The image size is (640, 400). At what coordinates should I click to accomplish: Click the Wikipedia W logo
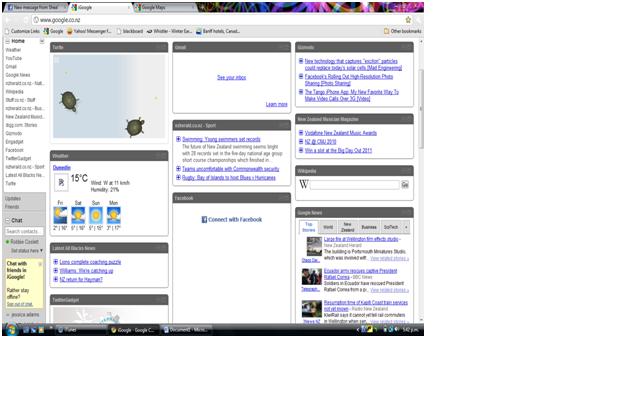(304, 184)
